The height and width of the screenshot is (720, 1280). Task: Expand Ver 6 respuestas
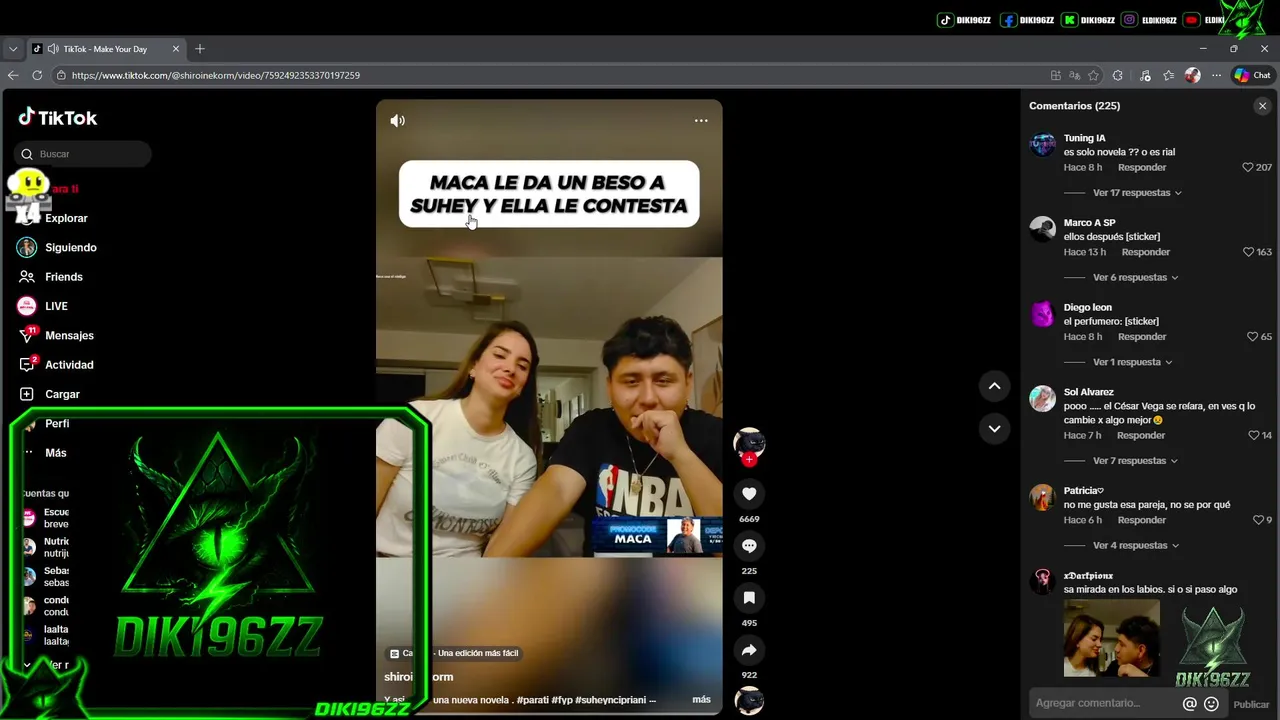[x=1135, y=278]
